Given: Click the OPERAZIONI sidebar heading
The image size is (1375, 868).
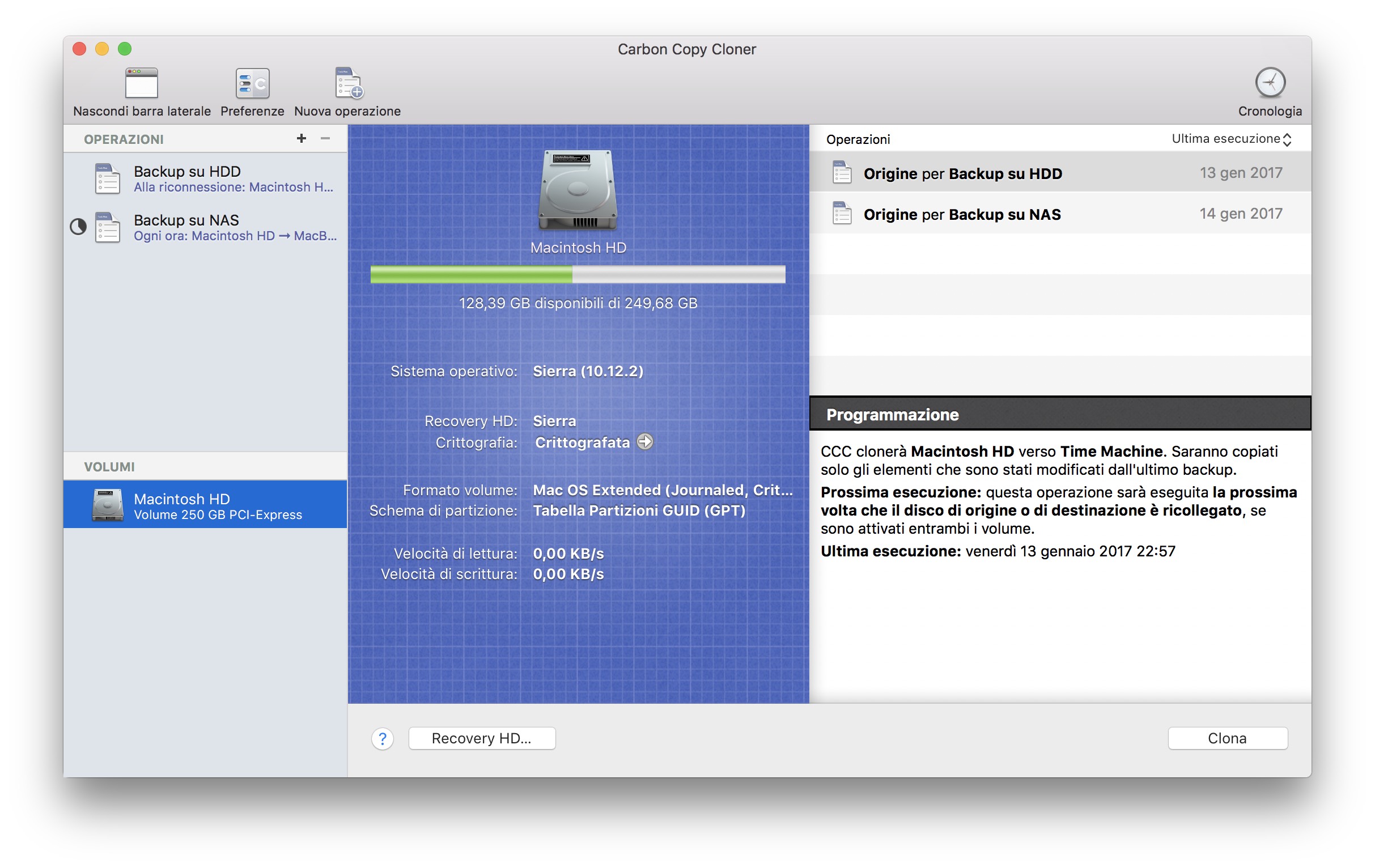Looking at the screenshot, I should click(124, 139).
